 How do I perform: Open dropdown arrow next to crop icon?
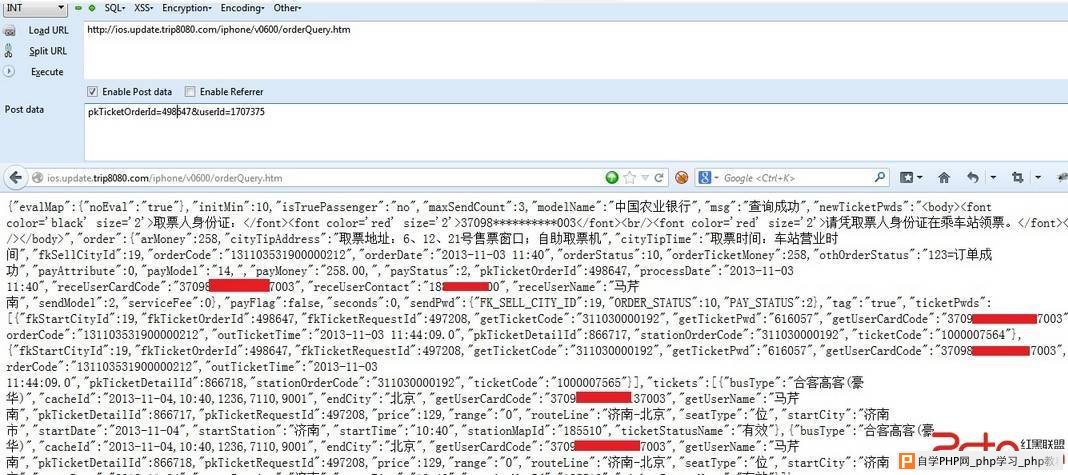click(x=1037, y=177)
